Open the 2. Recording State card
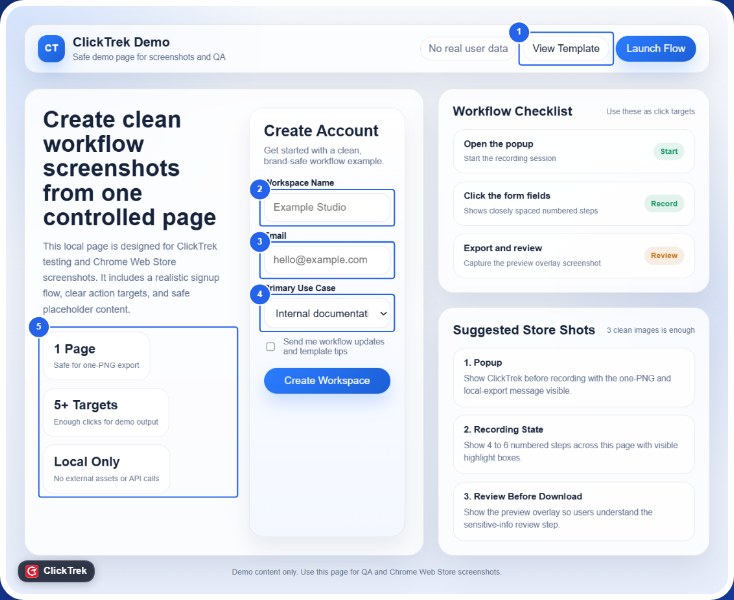The width and height of the screenshot is (734, 600). [573, 444]
